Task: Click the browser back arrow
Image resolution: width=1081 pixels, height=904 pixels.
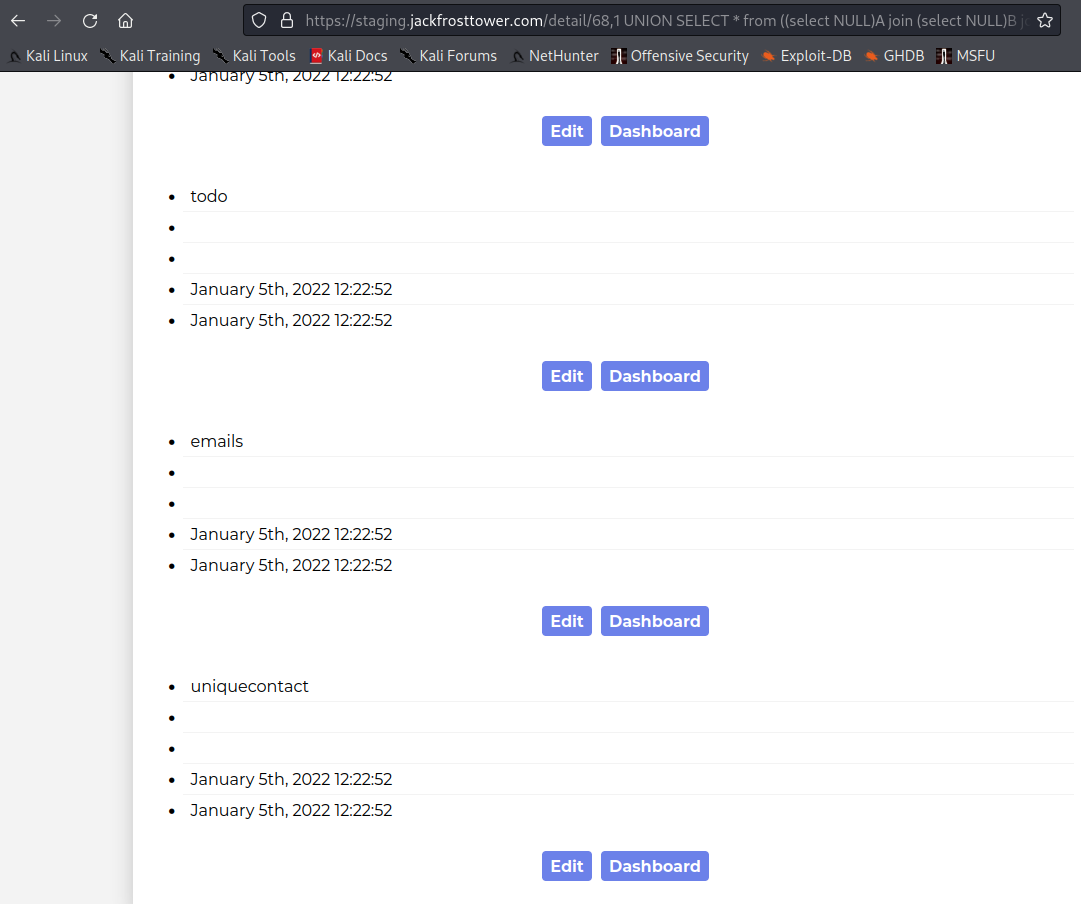Action: [18, 20]
